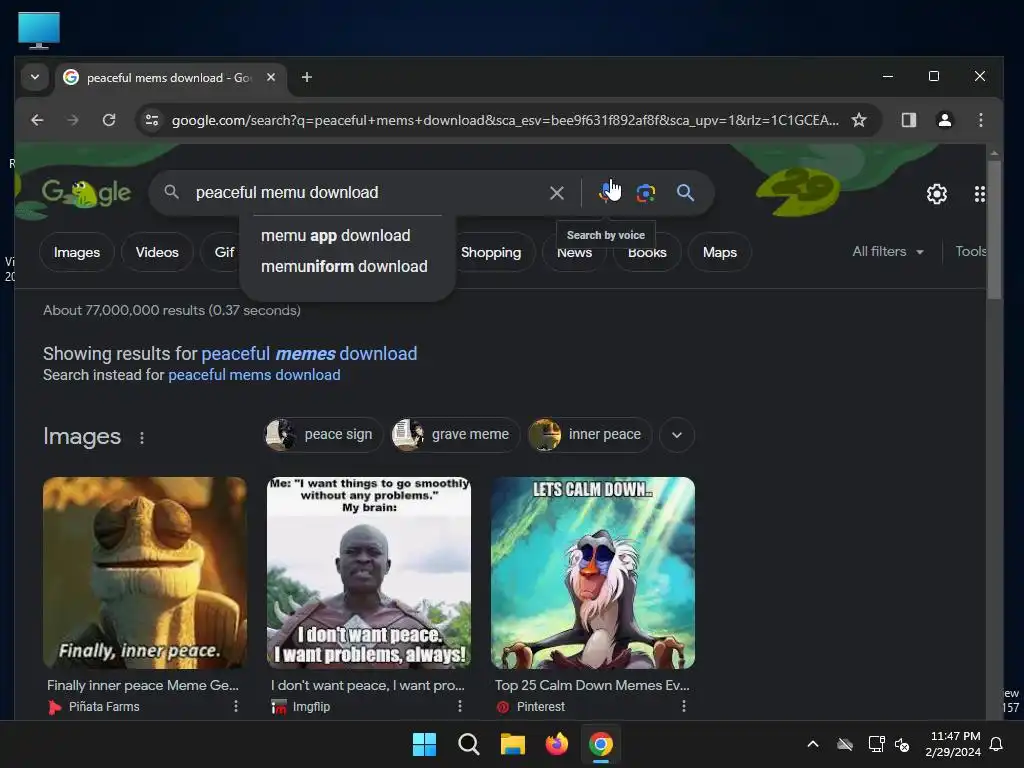Open 'I don't want peace' result title

click(x=368, y=685)
